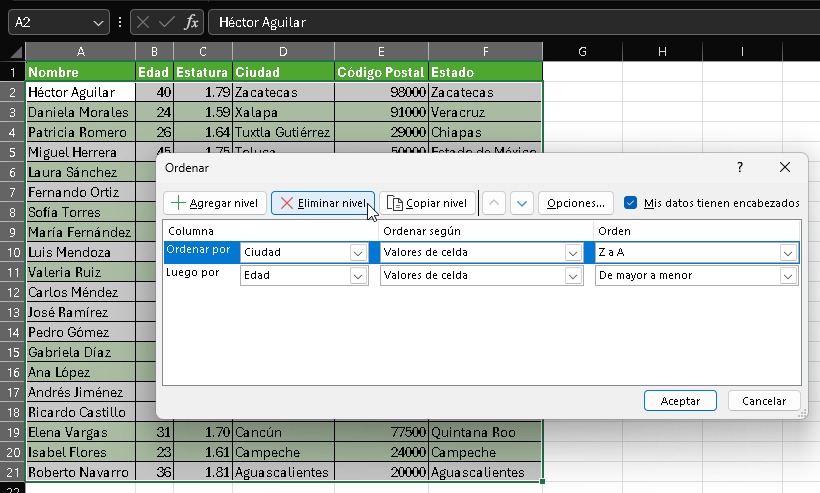Move sort level down with arrow
The height and width of the screenshot is (493, 820).
(521, 203)
